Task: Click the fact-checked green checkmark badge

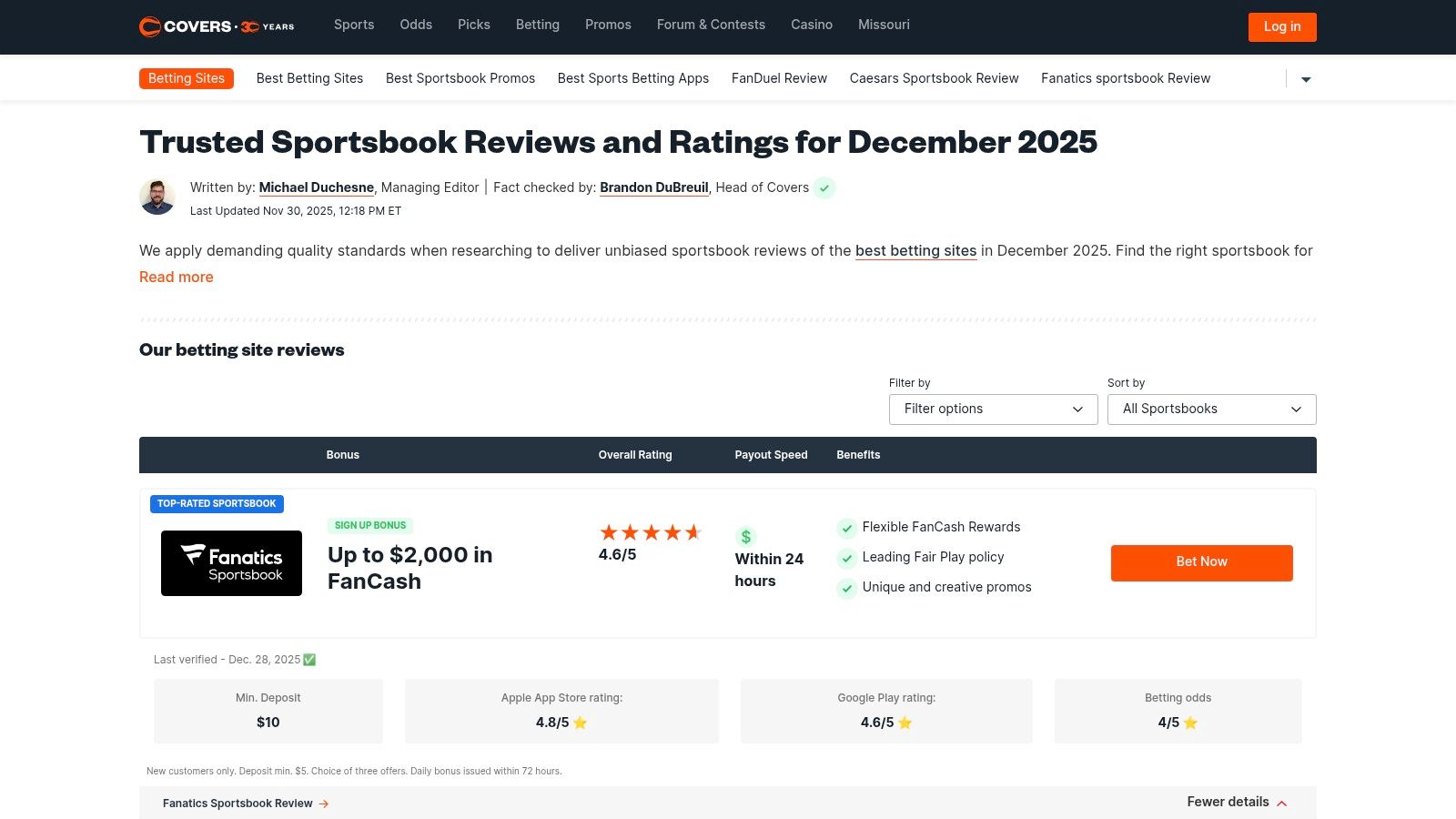Action: 824,188
